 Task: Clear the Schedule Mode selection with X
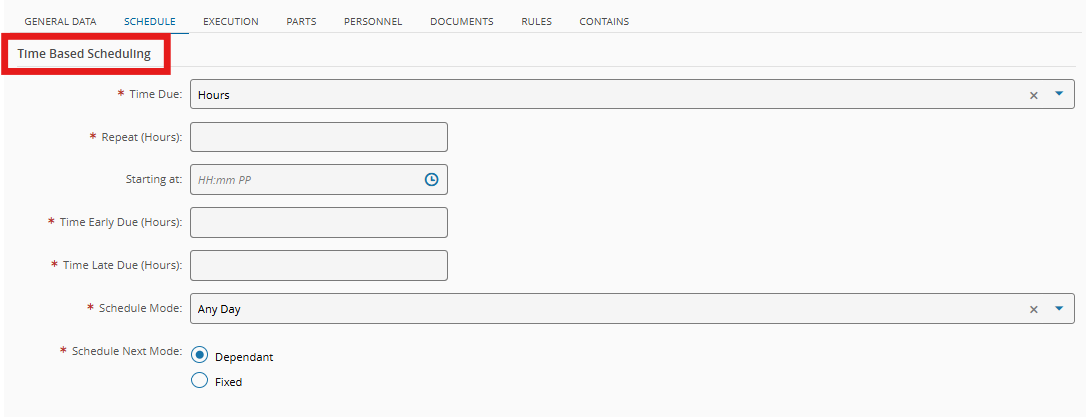1033,309
